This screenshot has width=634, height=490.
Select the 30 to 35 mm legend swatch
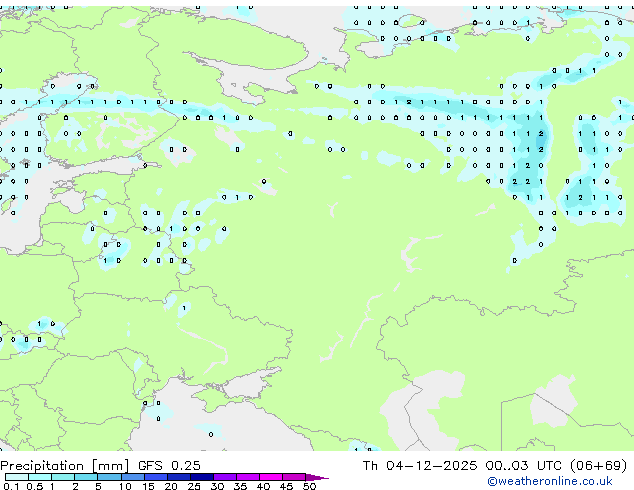coord(225,477)
